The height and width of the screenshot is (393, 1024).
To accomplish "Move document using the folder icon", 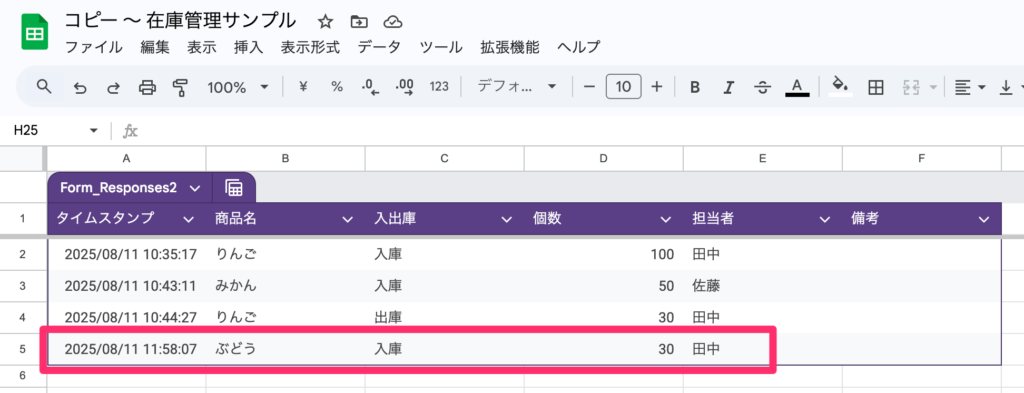I will (x=359, y=22).
